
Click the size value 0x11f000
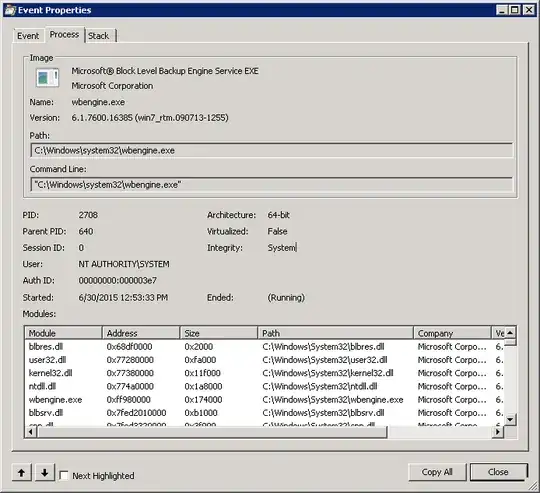(x=202, y=373)
